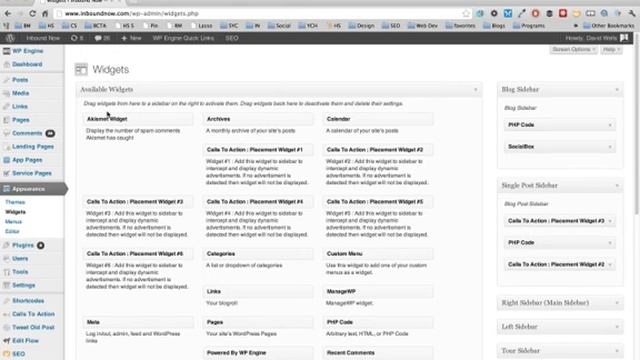Viewport: 640px width, 360px height.
Task: Collapse the Blog Sidebar panel
Action: tap(617, 89)
